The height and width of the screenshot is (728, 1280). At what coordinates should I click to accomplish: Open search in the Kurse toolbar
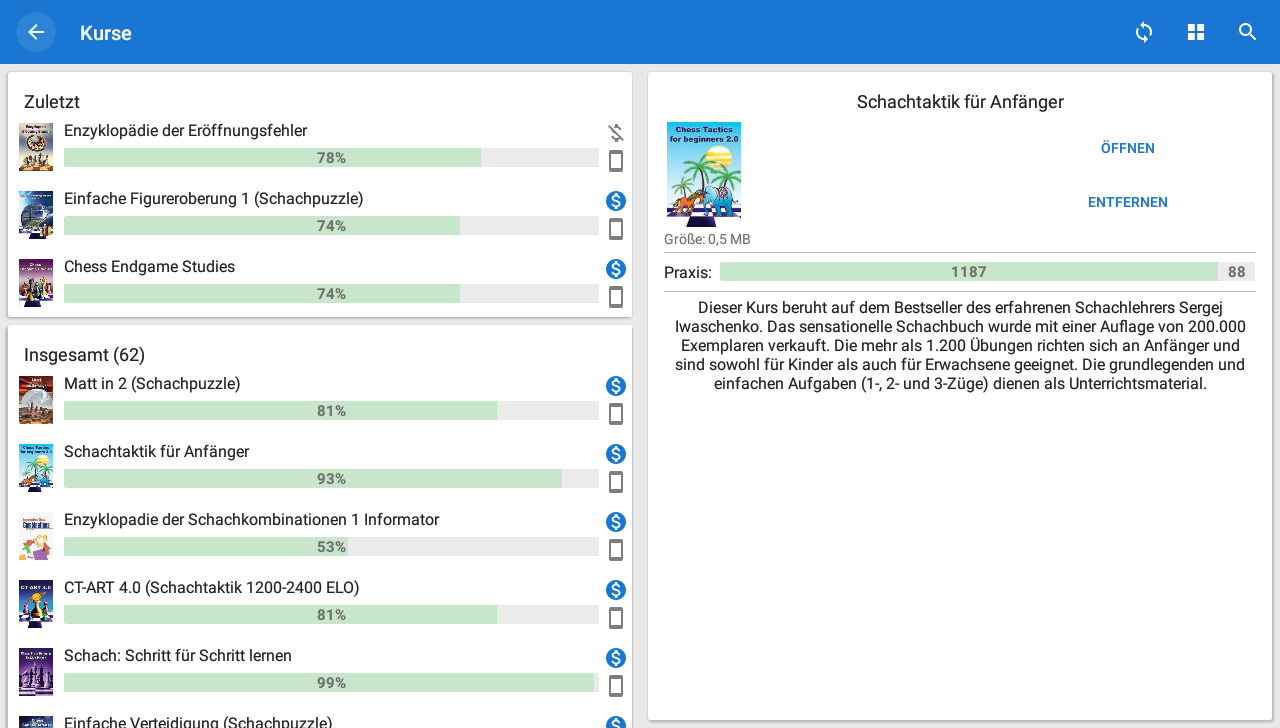(1248, 32)
